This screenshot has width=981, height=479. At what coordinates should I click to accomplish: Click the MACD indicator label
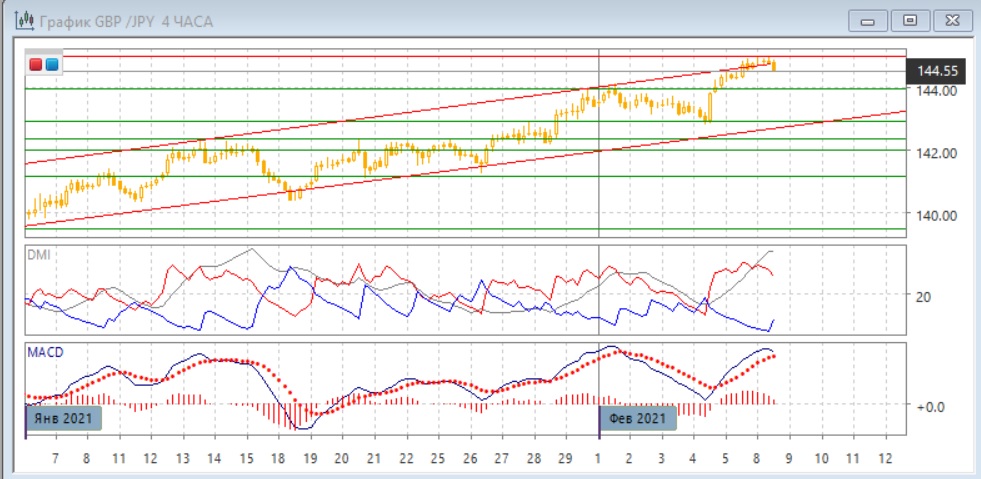coord(44,352)
